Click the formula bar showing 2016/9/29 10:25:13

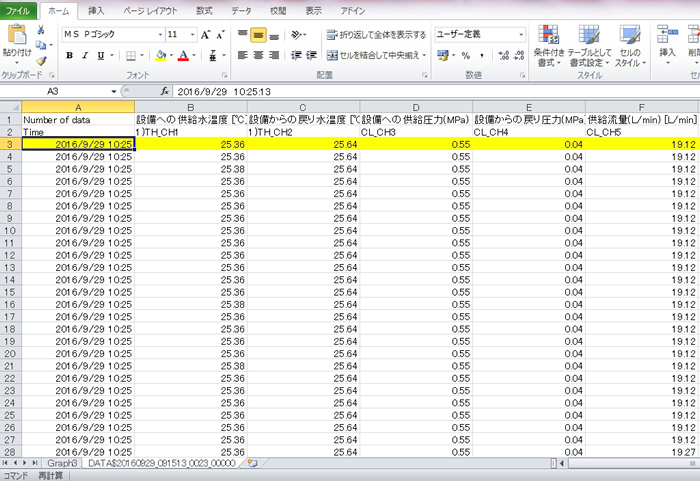pos(435,92)
